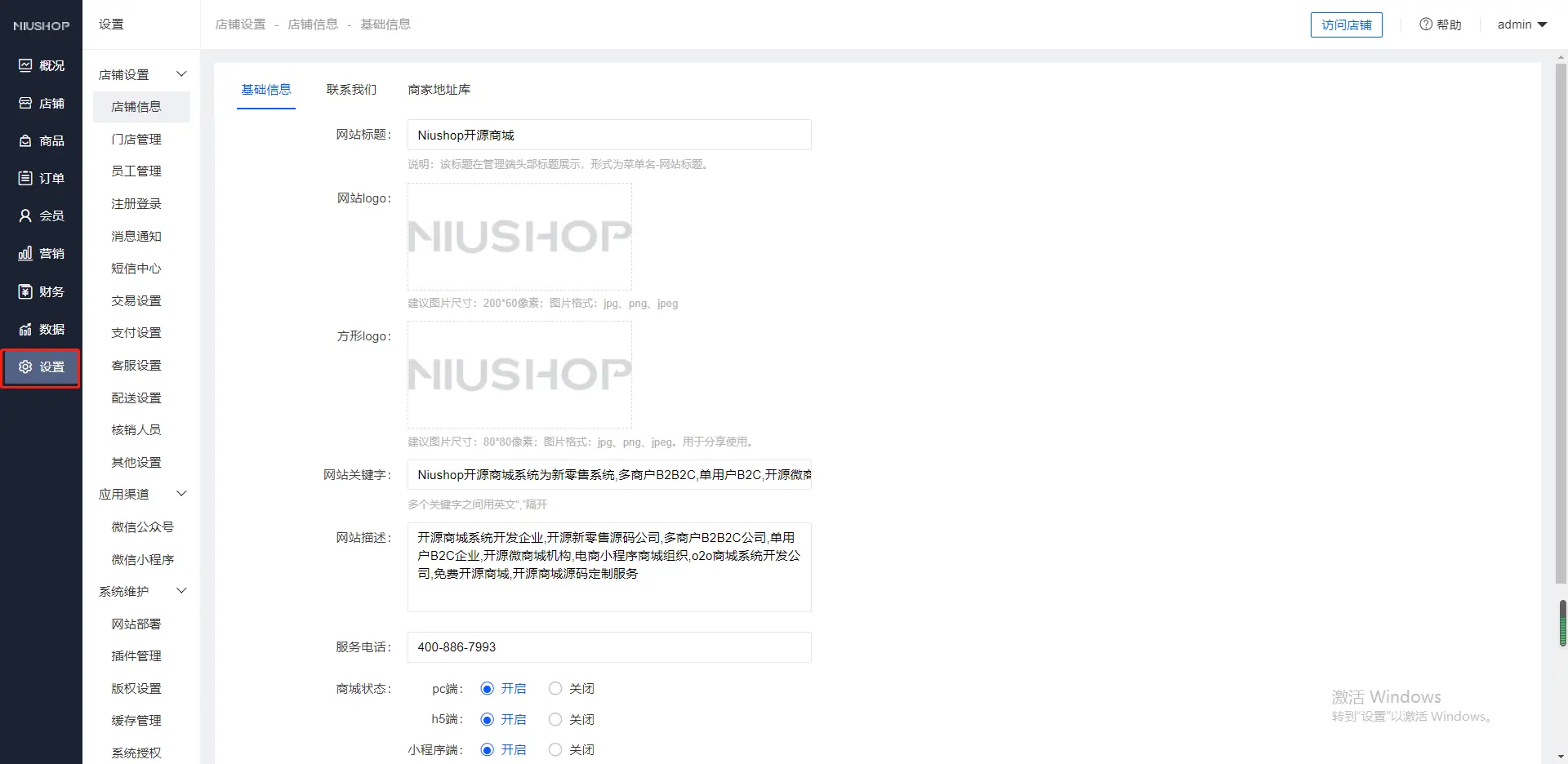Click the 服务电话 input field
The width and height of the screenshot is (1568, 764).
pos(608,647)
